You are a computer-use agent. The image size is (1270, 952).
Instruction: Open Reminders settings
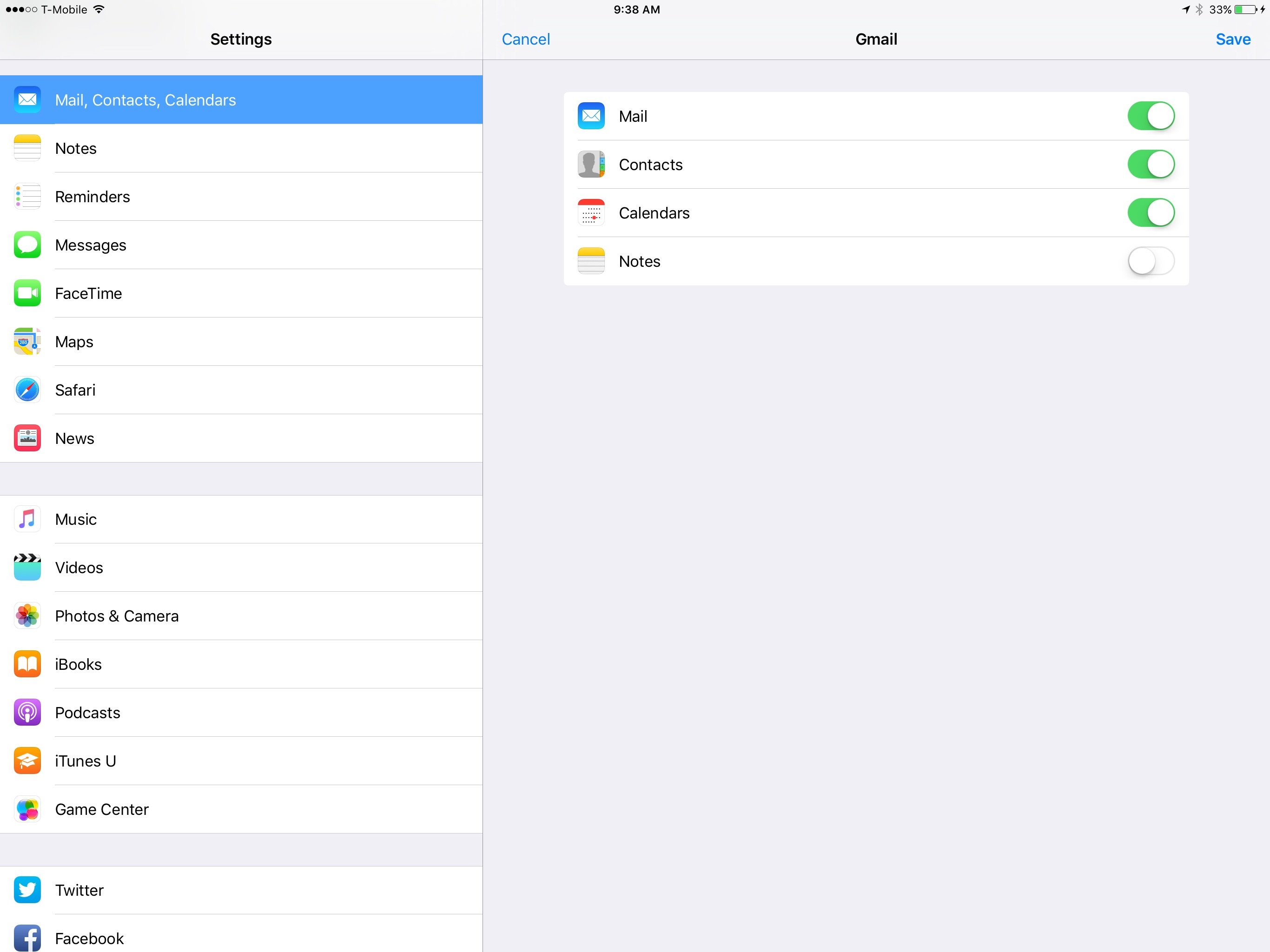point(241,196)
